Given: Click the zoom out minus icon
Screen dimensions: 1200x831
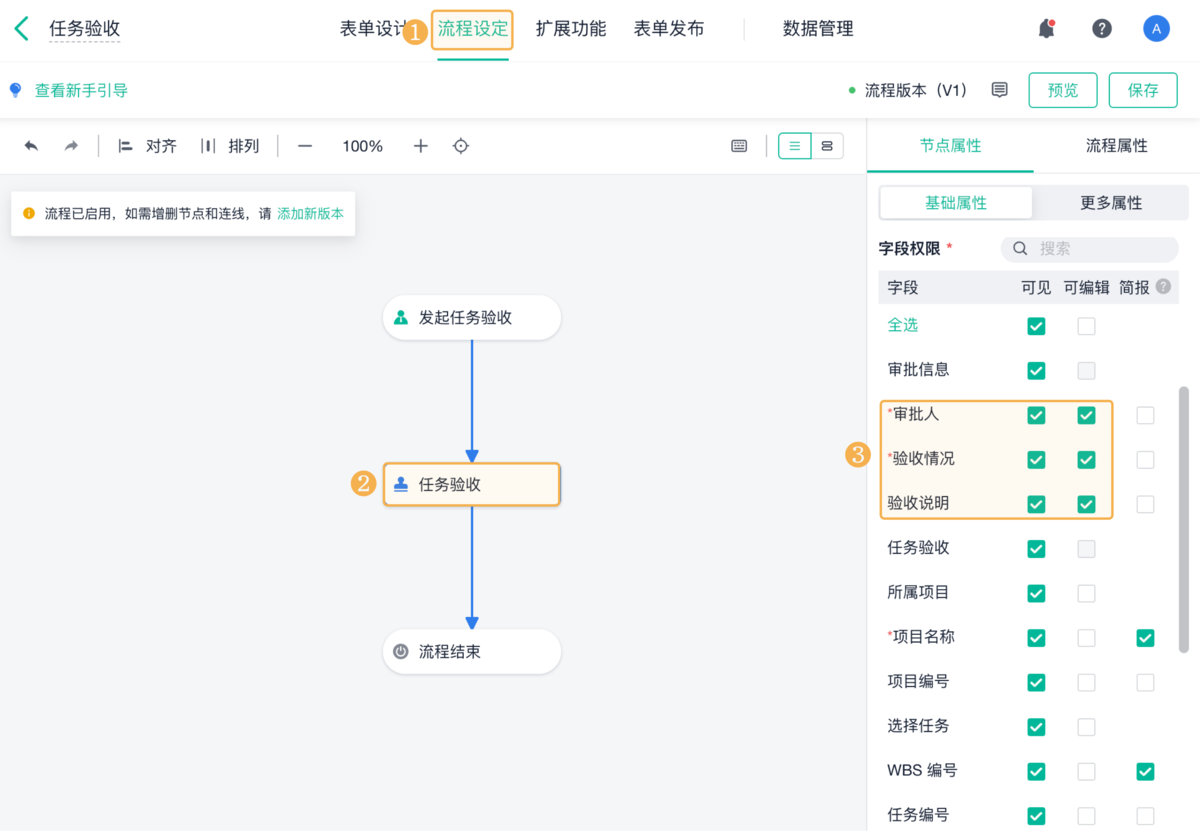Looking at the screenshot, I should tap(304, 145).
